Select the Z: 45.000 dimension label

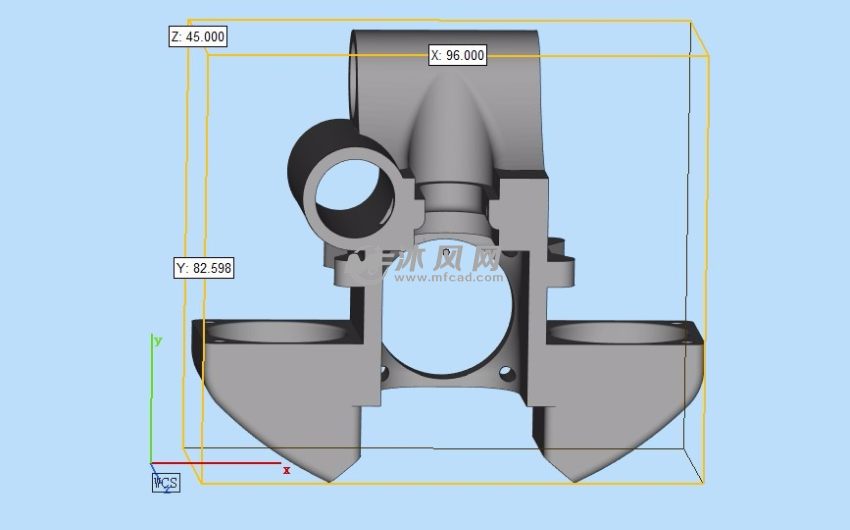click(x=198, y=36)
